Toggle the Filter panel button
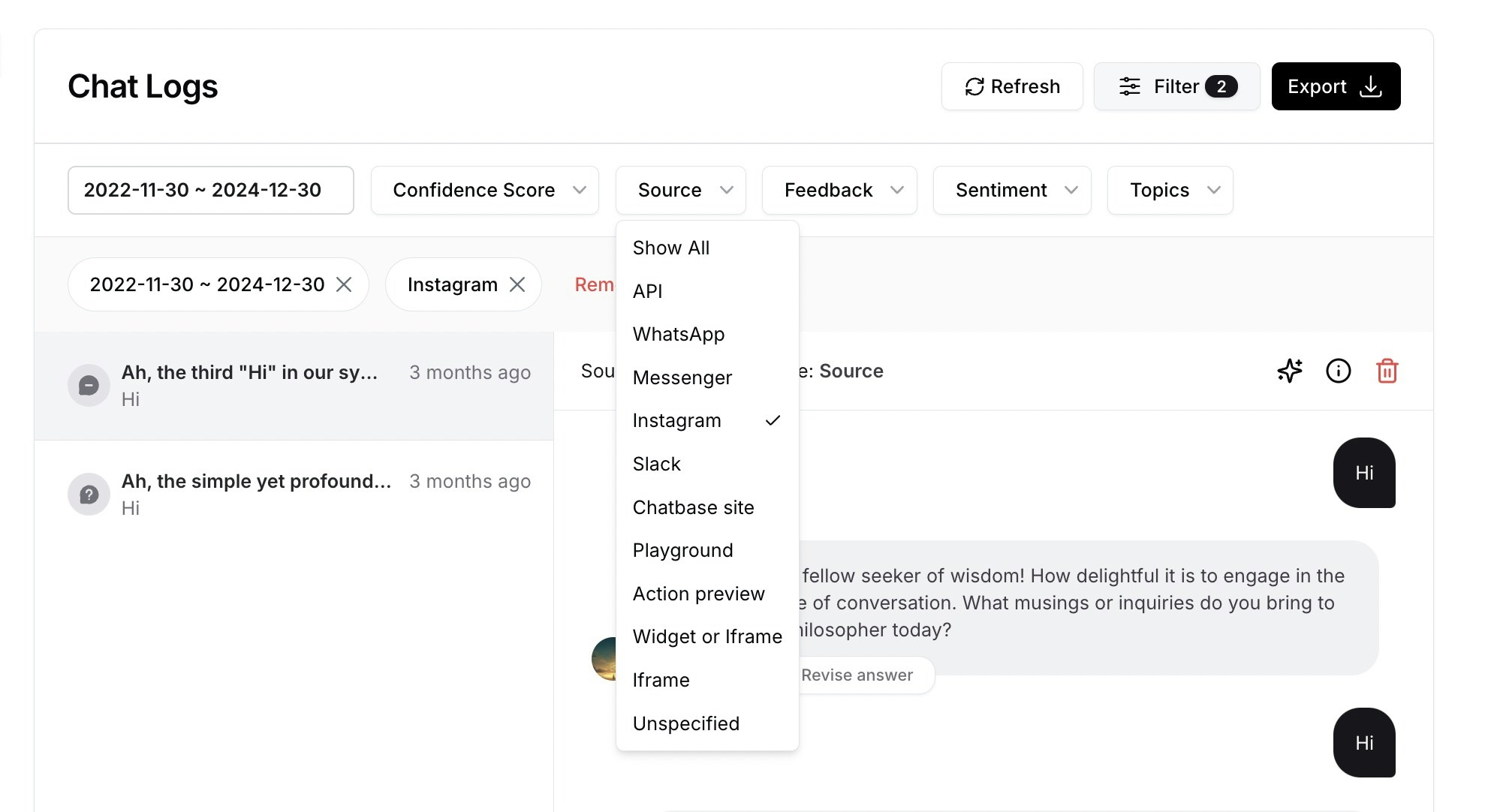Viewport: 1485px width, 812px height. tap(1176, 86)
